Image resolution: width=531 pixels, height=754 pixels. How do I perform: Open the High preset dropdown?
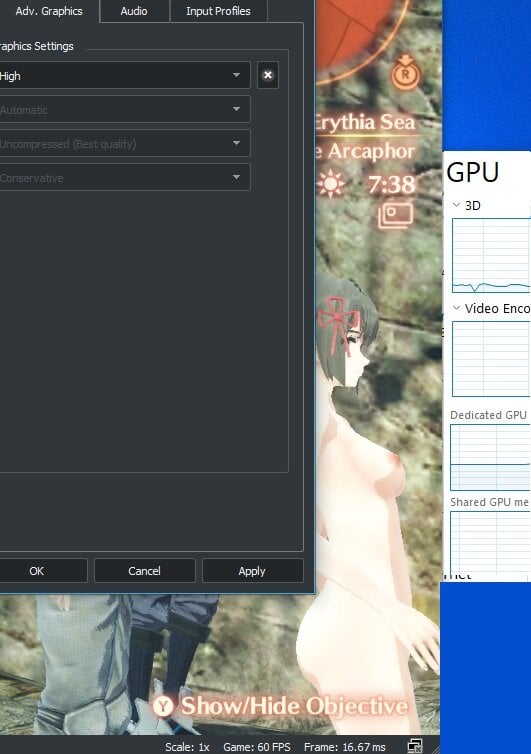(x=124, y=75)
